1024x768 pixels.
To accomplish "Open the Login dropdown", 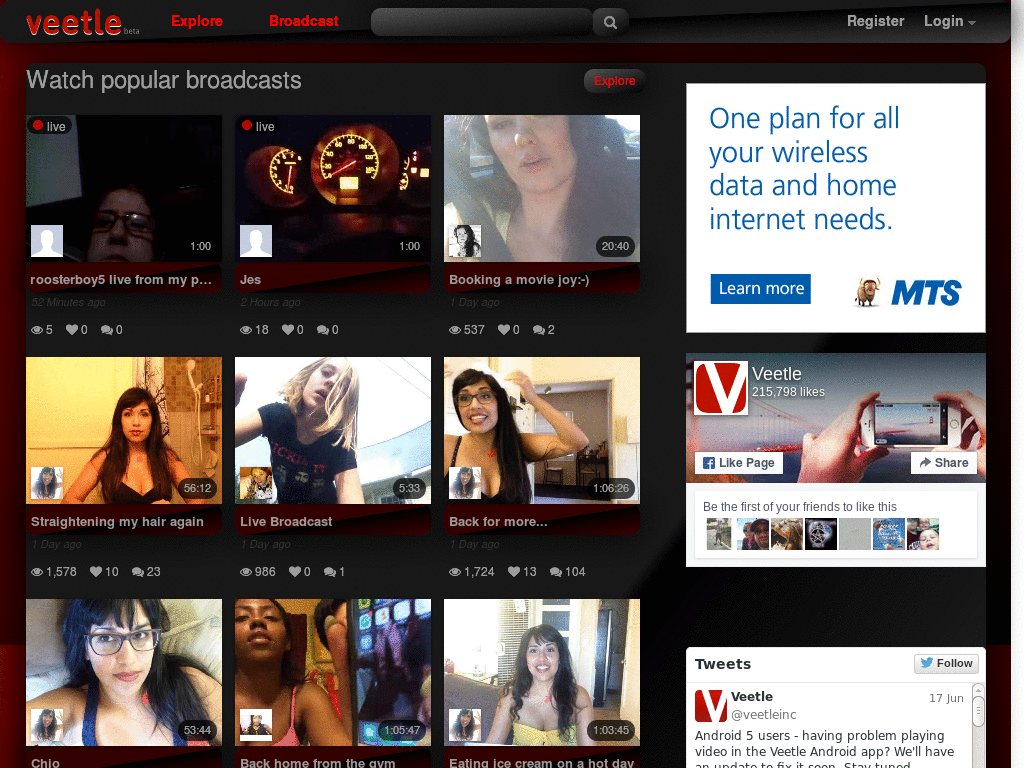I will pyautogui.click(x=950, y=21).
